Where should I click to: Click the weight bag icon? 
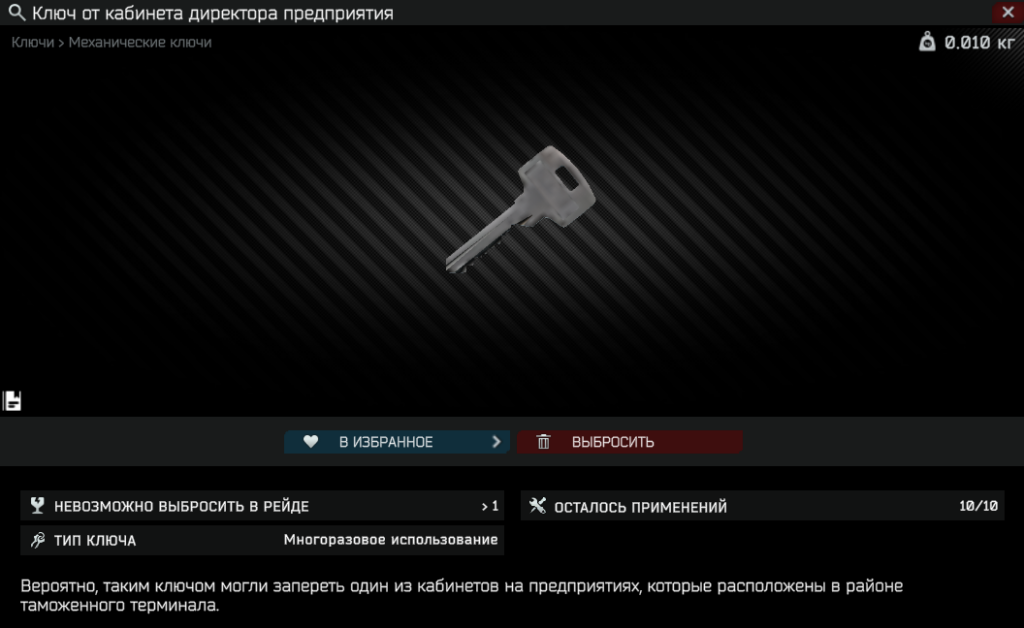927,42
